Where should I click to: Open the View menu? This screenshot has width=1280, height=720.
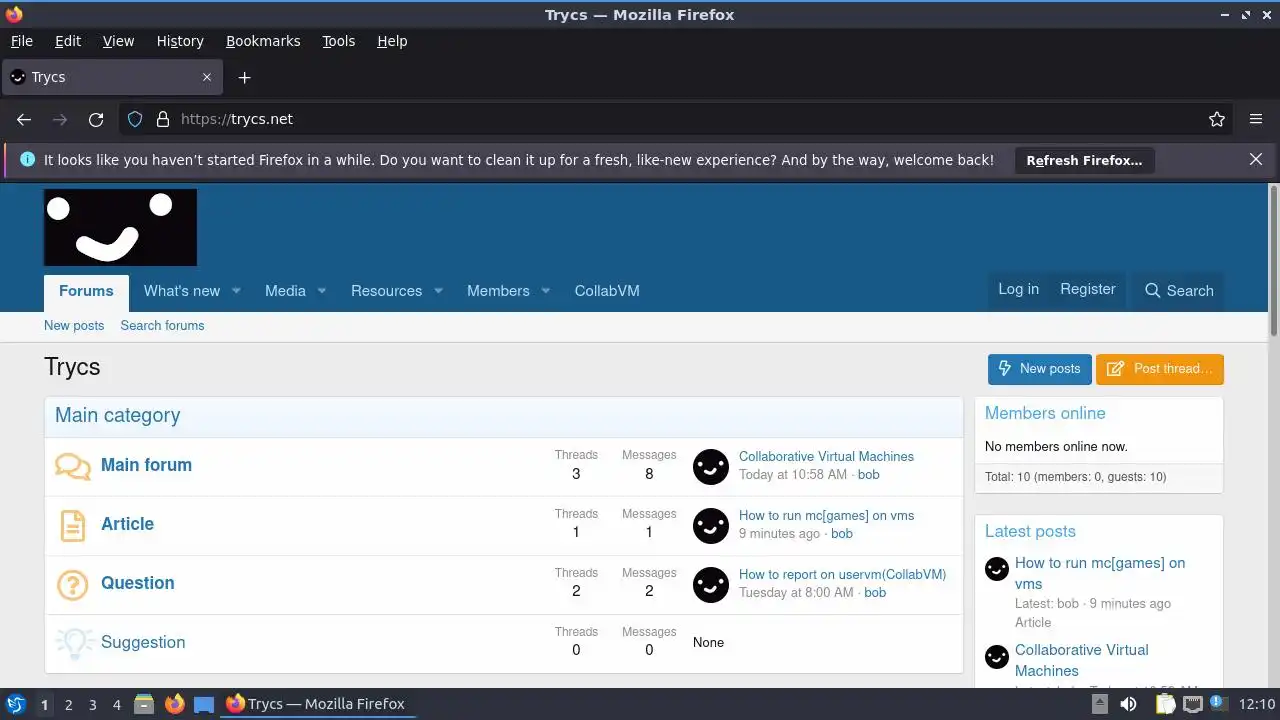click(118, 41)
